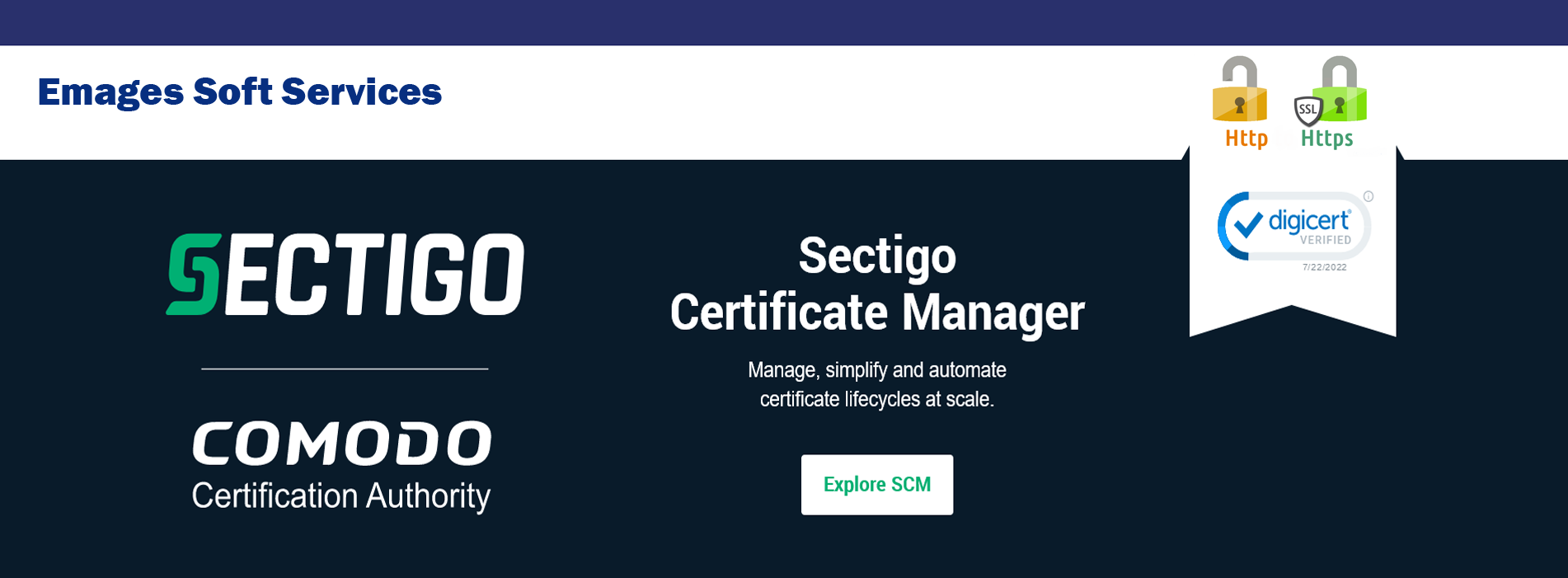Click the orange Http padlock icon

pos(1239,91)
